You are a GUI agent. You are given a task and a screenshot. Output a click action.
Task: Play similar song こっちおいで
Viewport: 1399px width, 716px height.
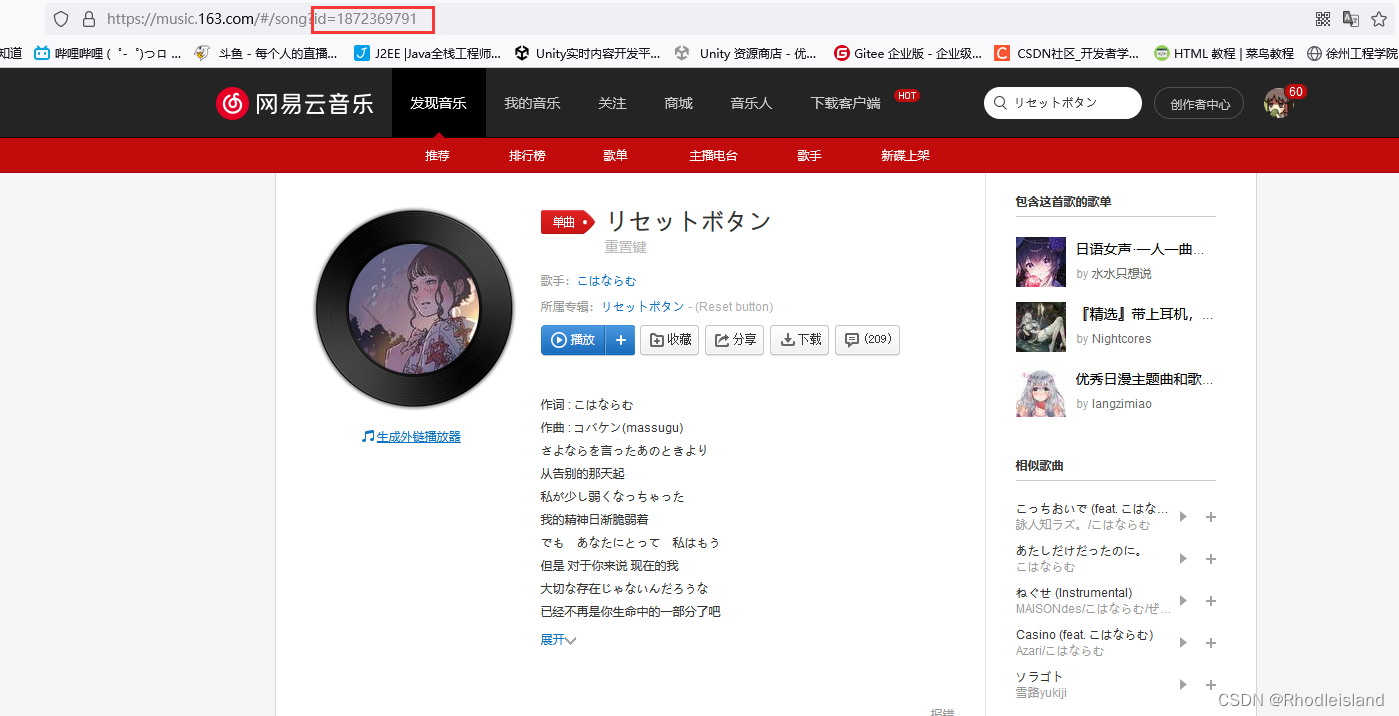coord(1183,517)
